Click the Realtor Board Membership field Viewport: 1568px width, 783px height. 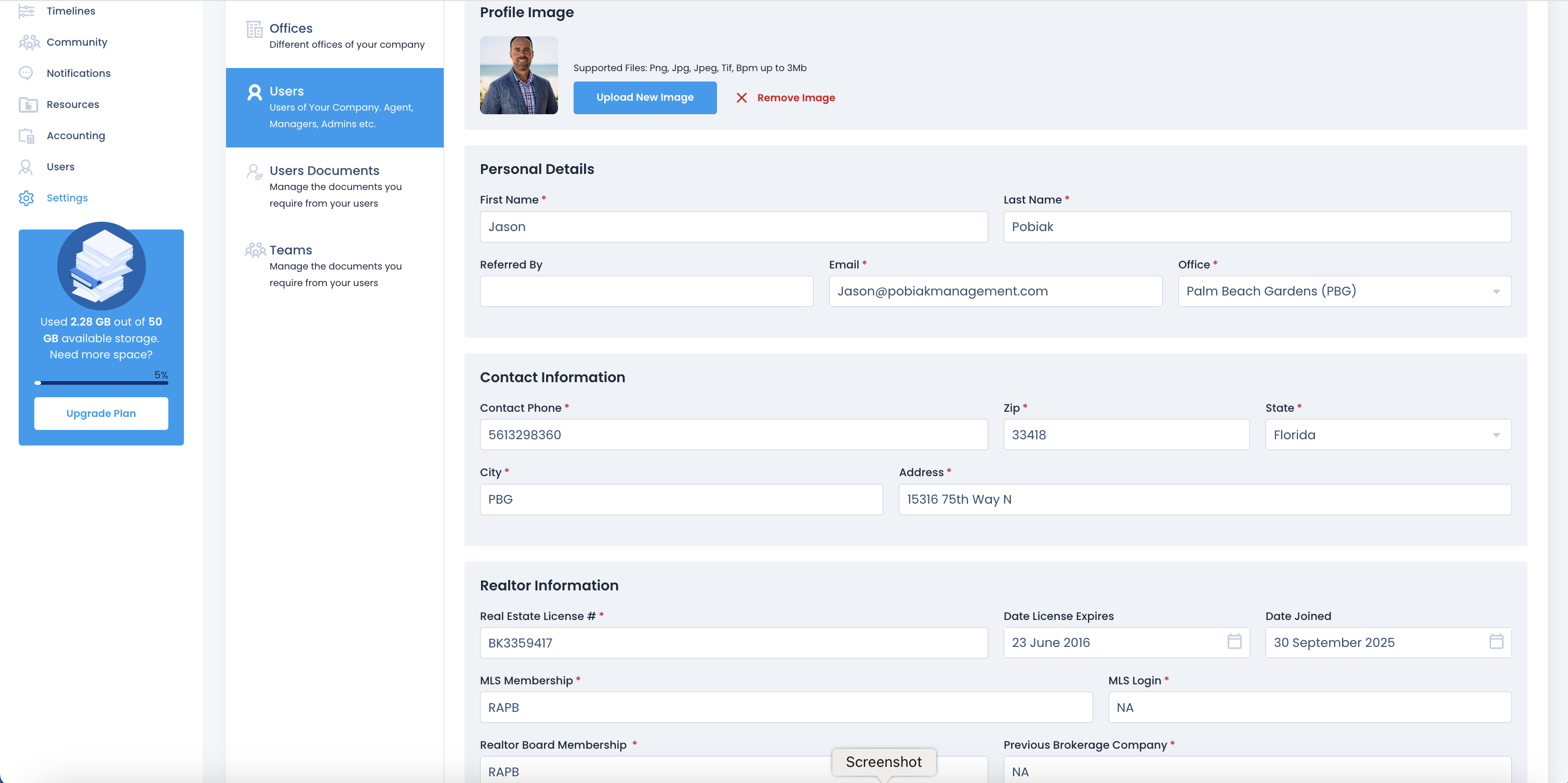[734, 770]
